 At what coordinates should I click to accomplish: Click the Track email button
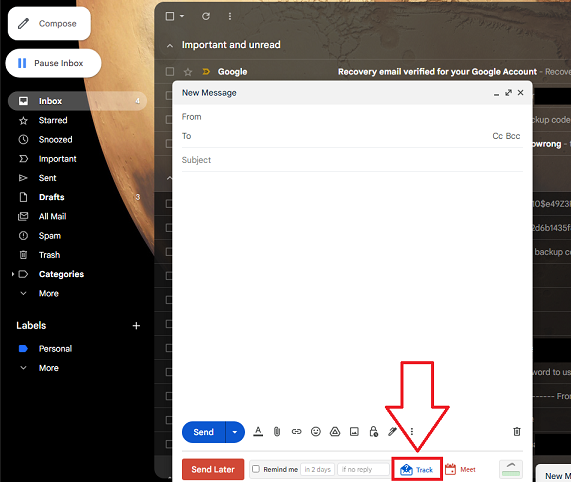417,470
